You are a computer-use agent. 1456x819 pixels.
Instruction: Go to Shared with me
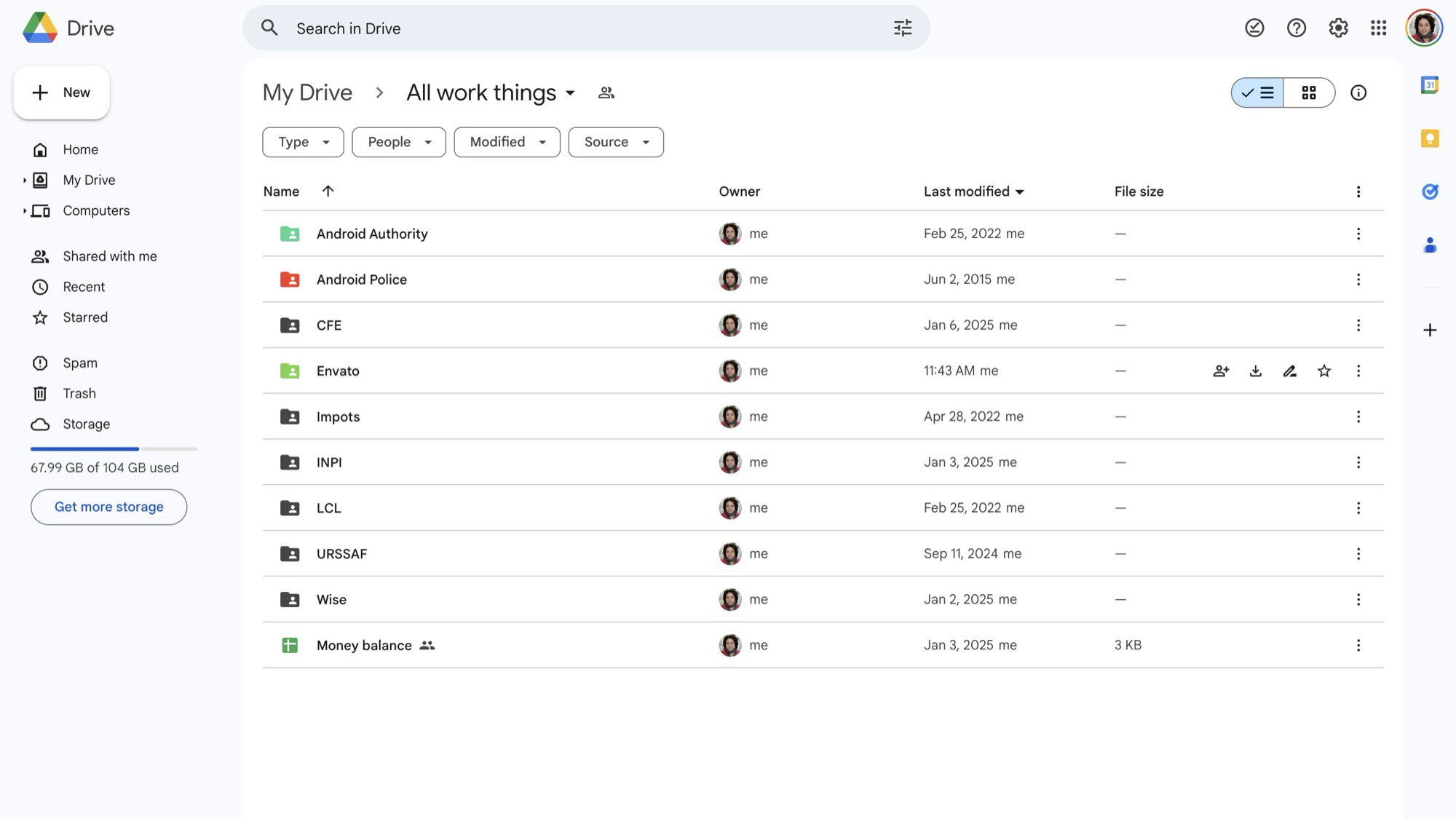tap(109, 256)
